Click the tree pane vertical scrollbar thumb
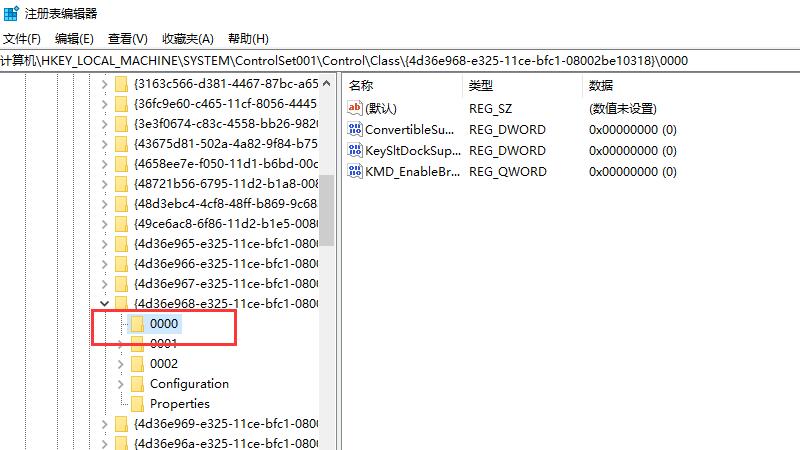800x450 pixels. [x=327, y=200]
